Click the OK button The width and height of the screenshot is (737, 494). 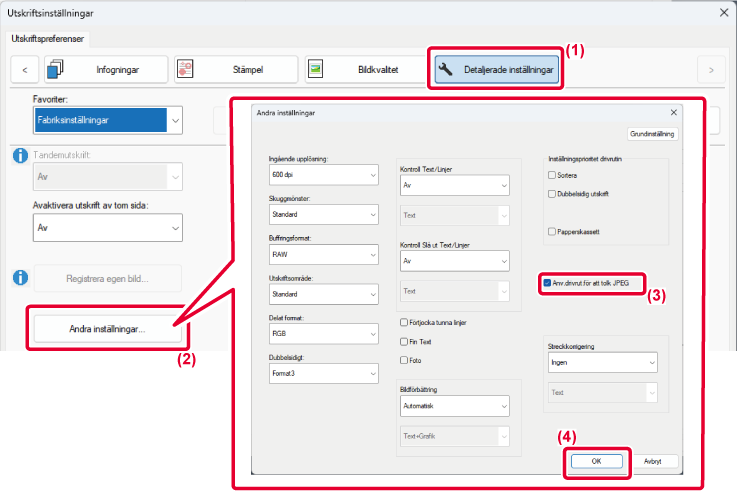596,462
